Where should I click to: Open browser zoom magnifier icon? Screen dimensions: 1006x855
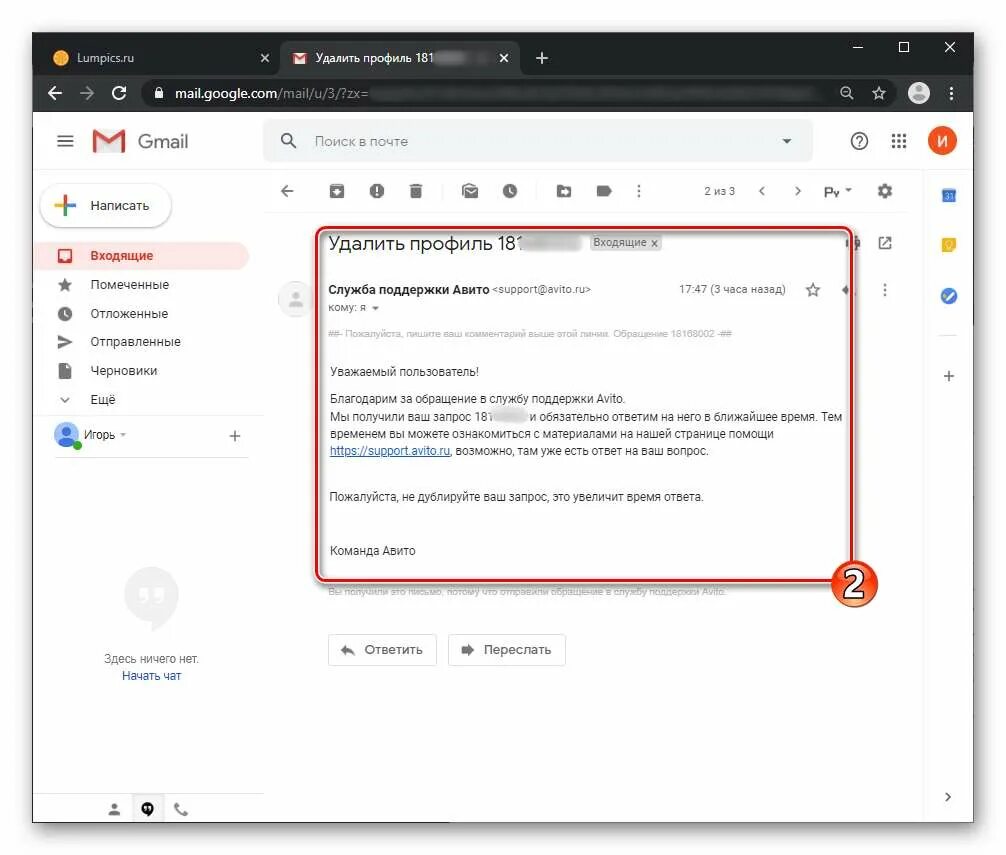click(847, 93)
